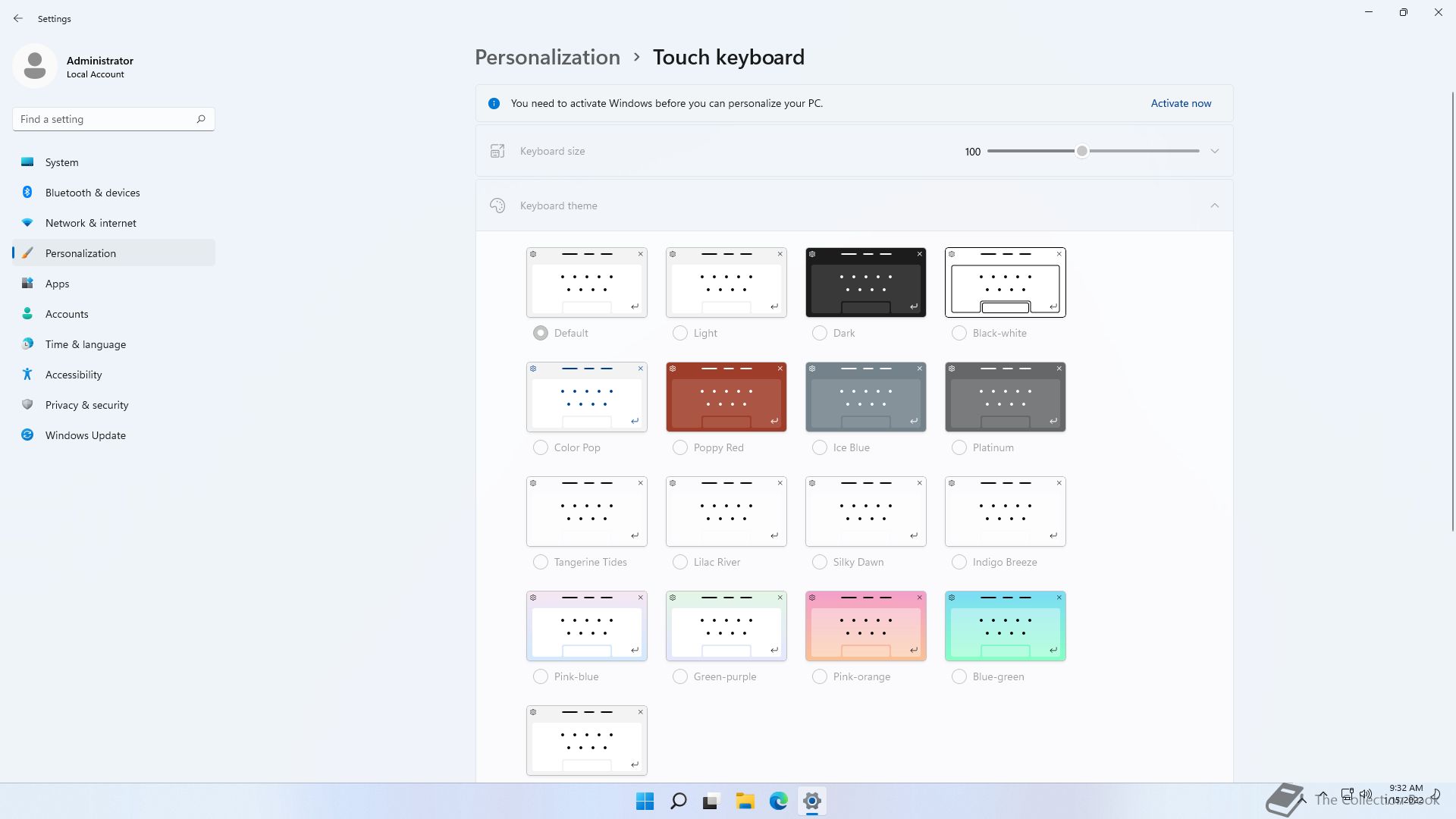Click the Activate now link

point(1181,104)
